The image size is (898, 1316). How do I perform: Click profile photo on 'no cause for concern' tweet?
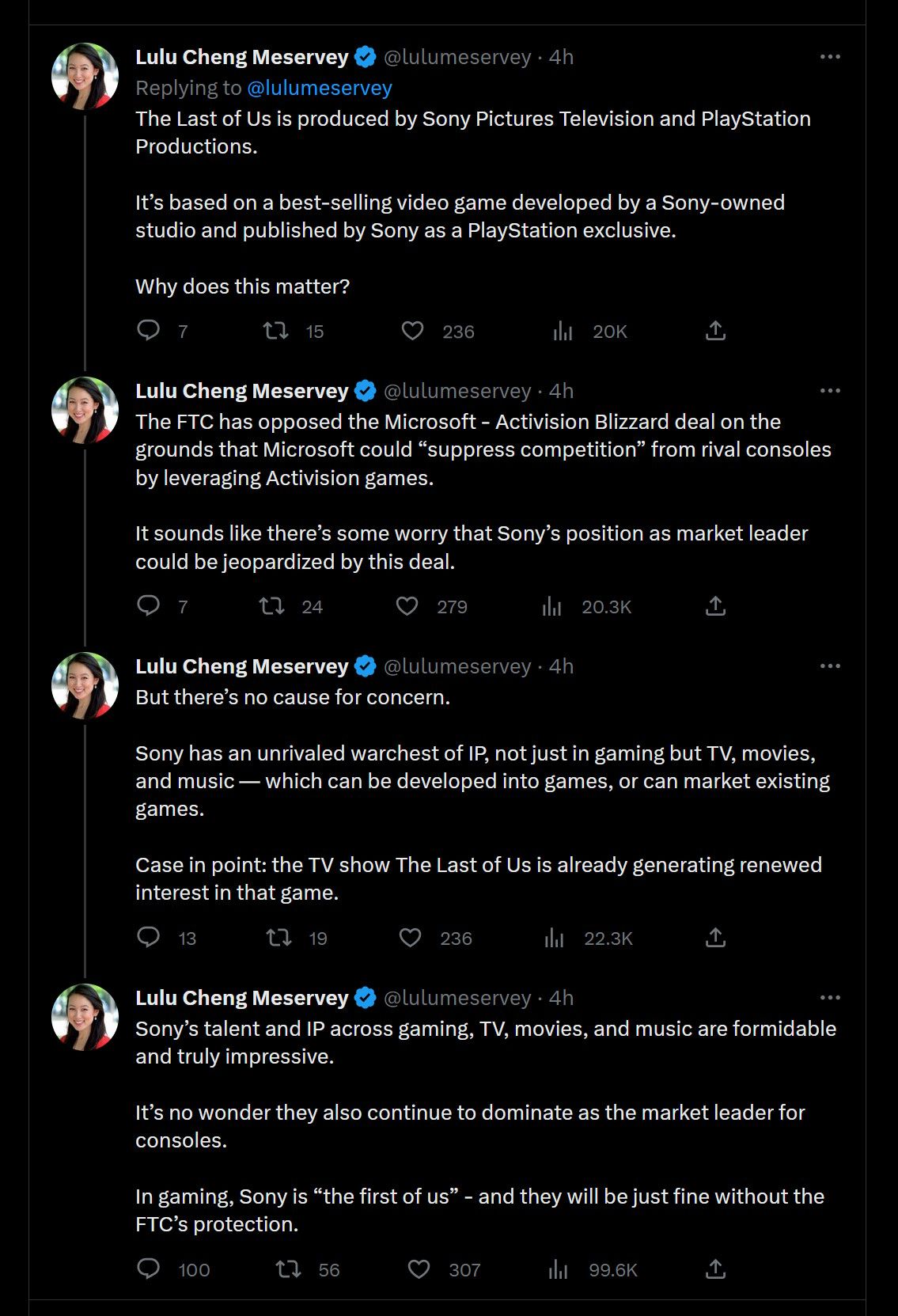(x=85, y=685)
